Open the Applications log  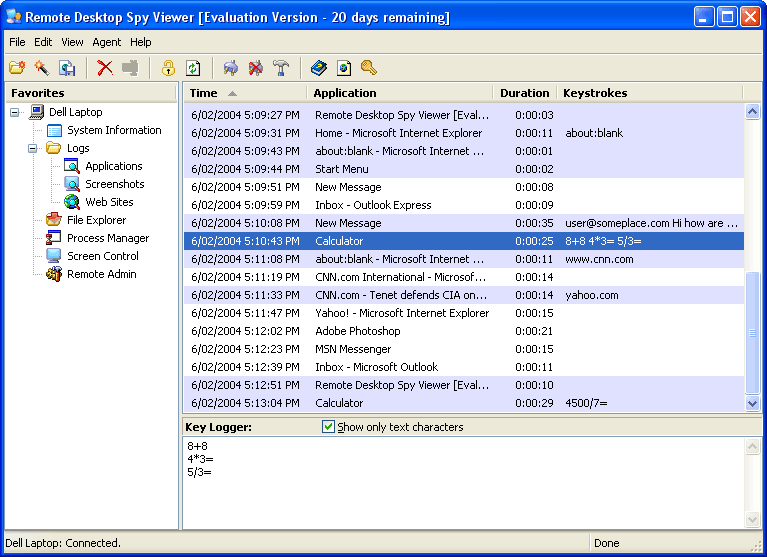pyautogui.click(x=113, y=166)
